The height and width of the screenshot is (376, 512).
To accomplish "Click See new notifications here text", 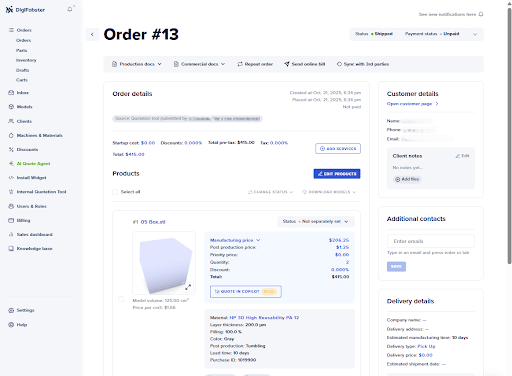I will tap(447, 14).
